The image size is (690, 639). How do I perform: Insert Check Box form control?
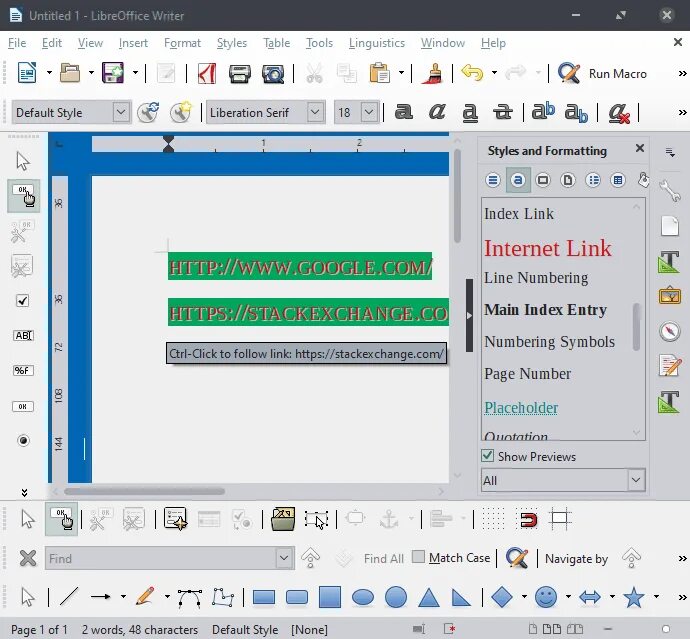coord(22,301)
